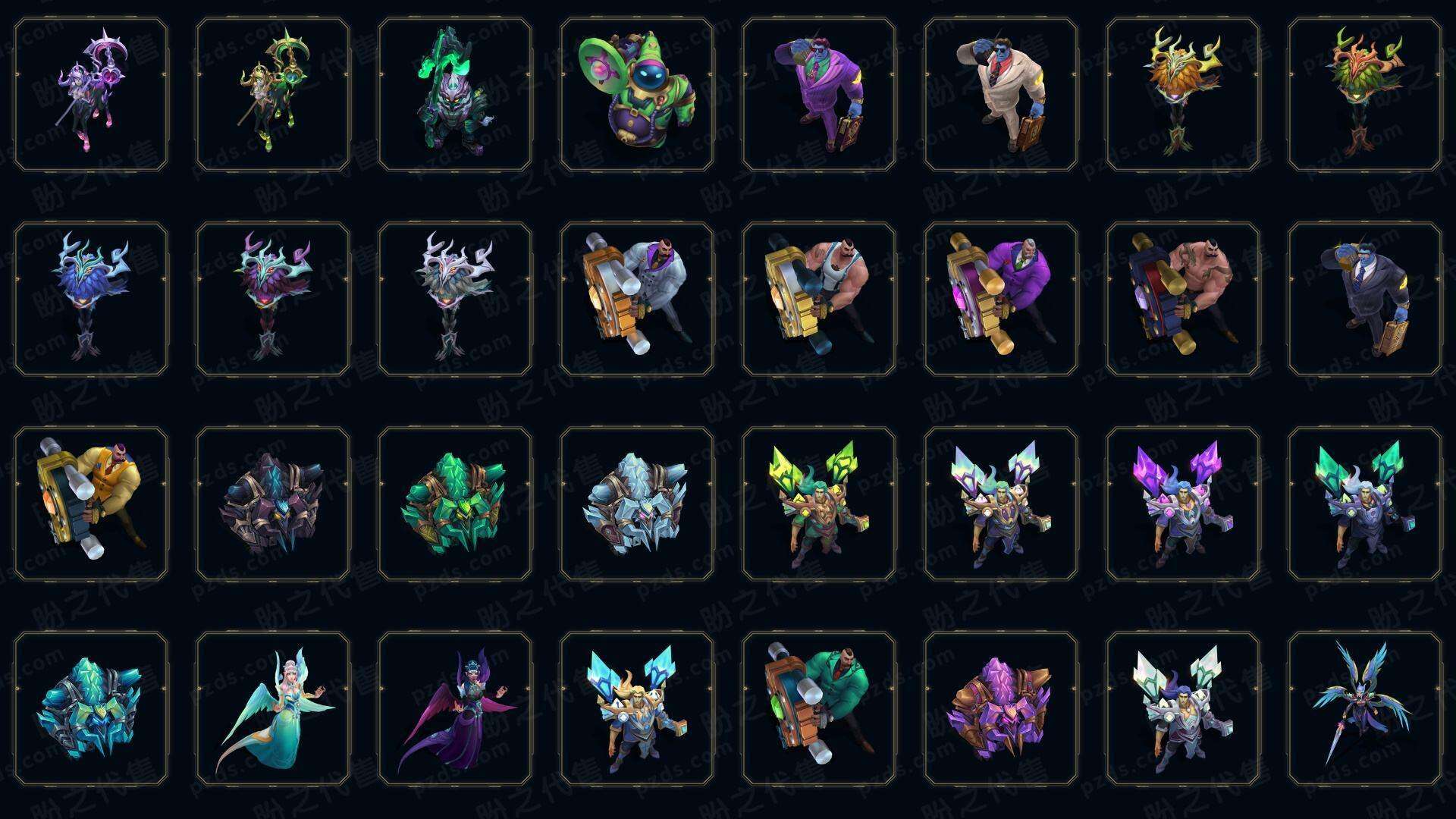Choose the blond knight with blue crystals
The image size is (1456, 819).
[x=637, y=708]
